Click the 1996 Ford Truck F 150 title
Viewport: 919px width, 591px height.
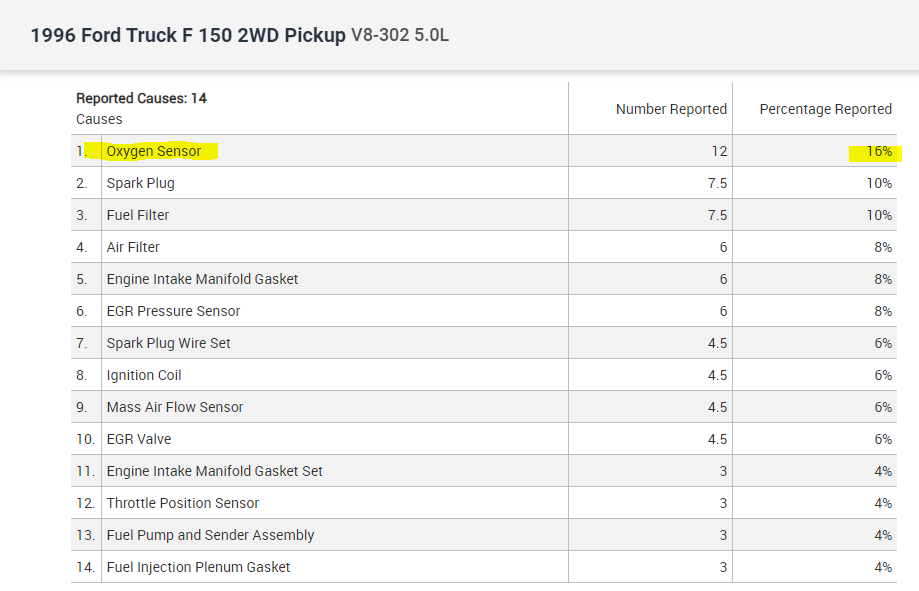click(x=188, y=36)
